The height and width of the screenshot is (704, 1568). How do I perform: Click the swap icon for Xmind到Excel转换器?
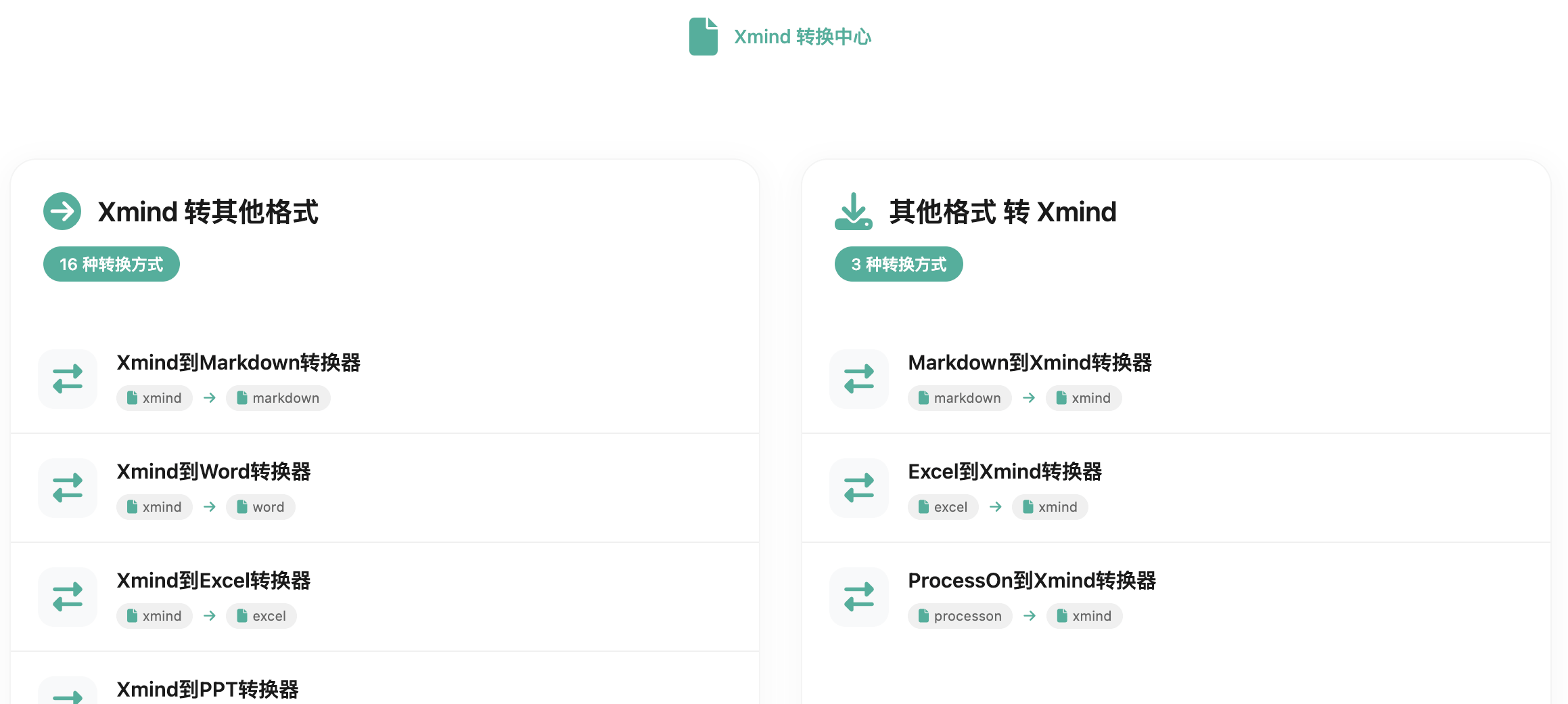[68, 597]
